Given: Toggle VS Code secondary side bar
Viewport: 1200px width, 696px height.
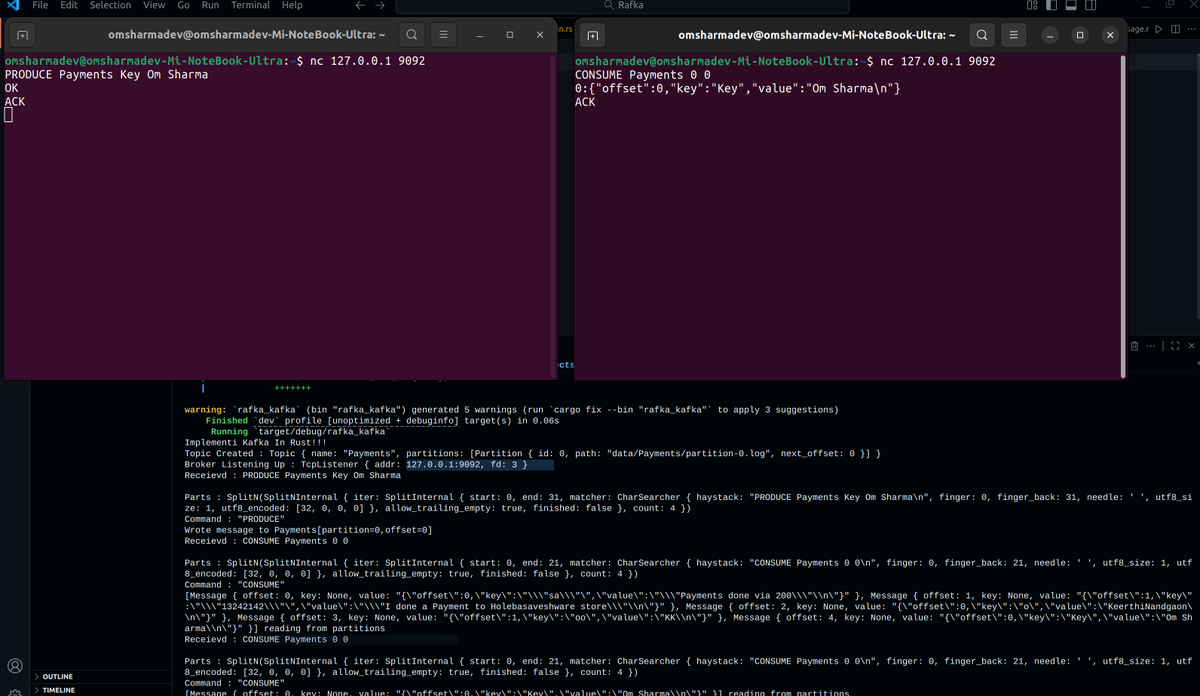Looking at the screenshot, I should click(1091, 5).
